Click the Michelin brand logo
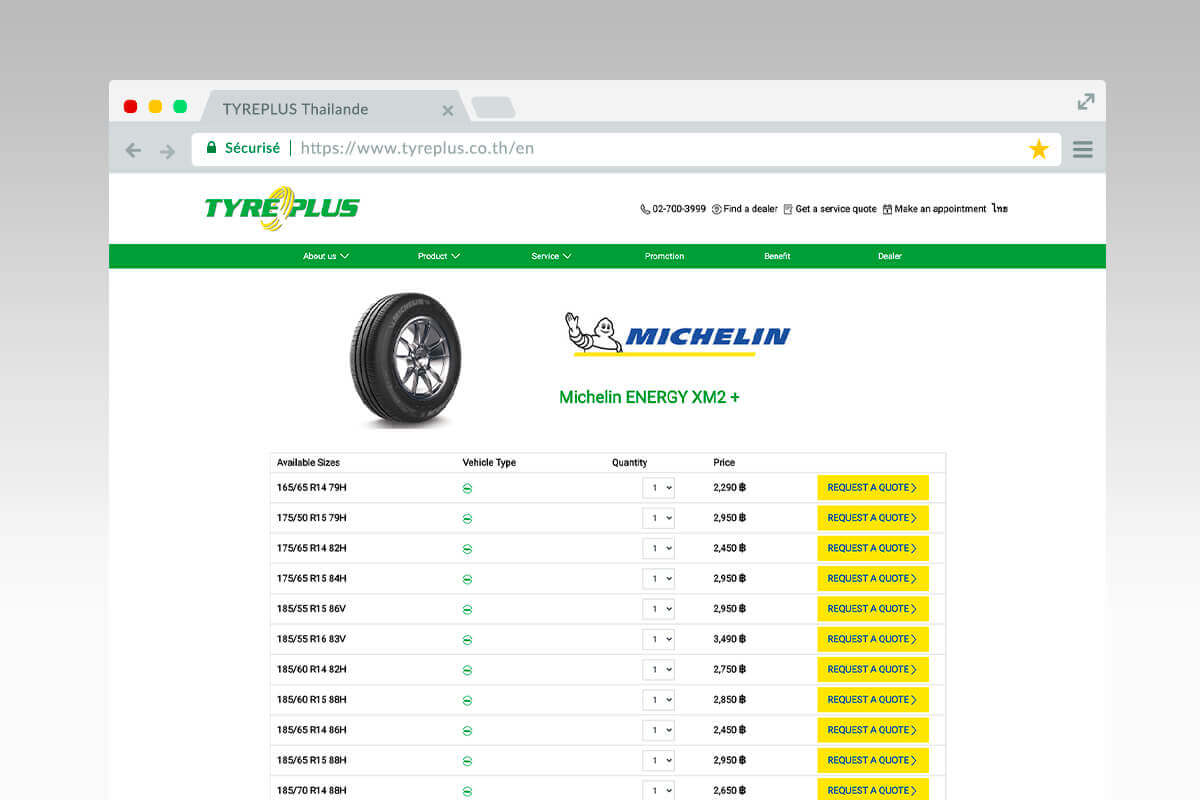This screenshot has width=1200, height=800. [x=677, y=334]
